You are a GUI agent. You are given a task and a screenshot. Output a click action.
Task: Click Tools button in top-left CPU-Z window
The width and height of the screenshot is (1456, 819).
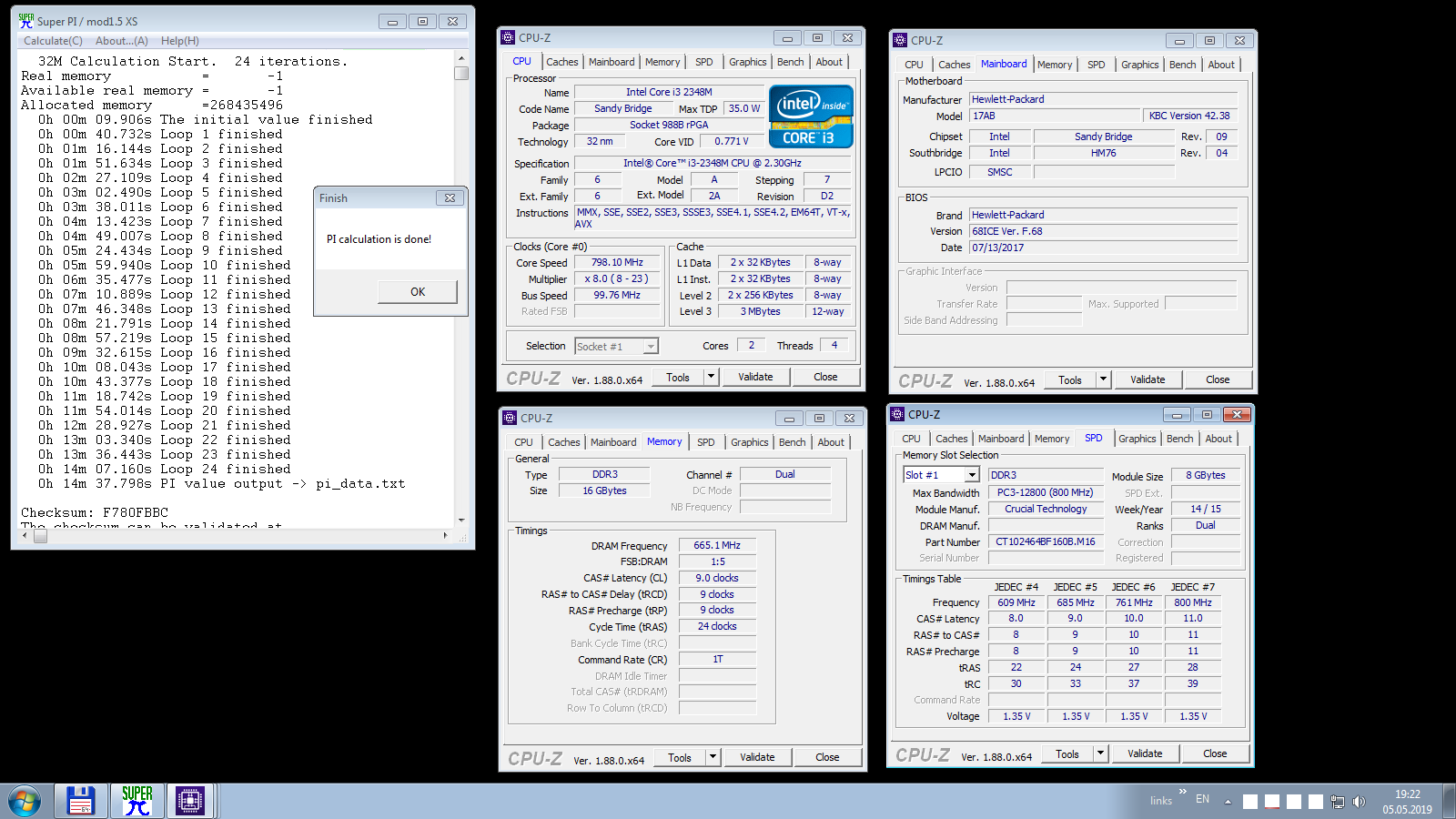678,377
